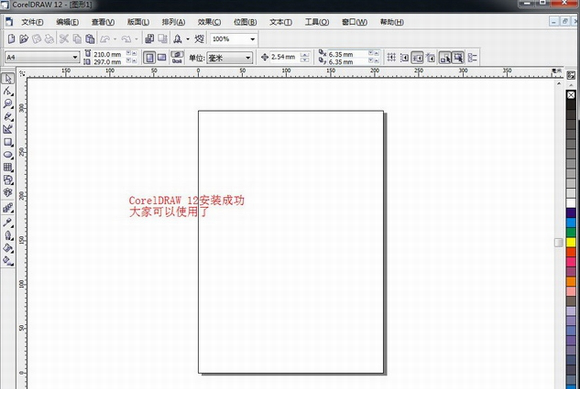Click the Import icon
Screen dimensions: 580x404
[x=149, y=38]
